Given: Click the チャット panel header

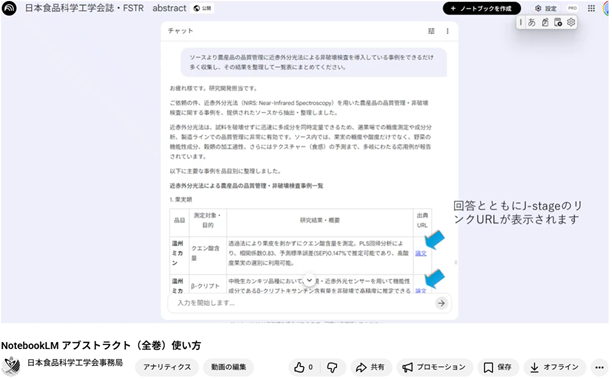Looking at the screenshot, I should (x=180, y=31).
